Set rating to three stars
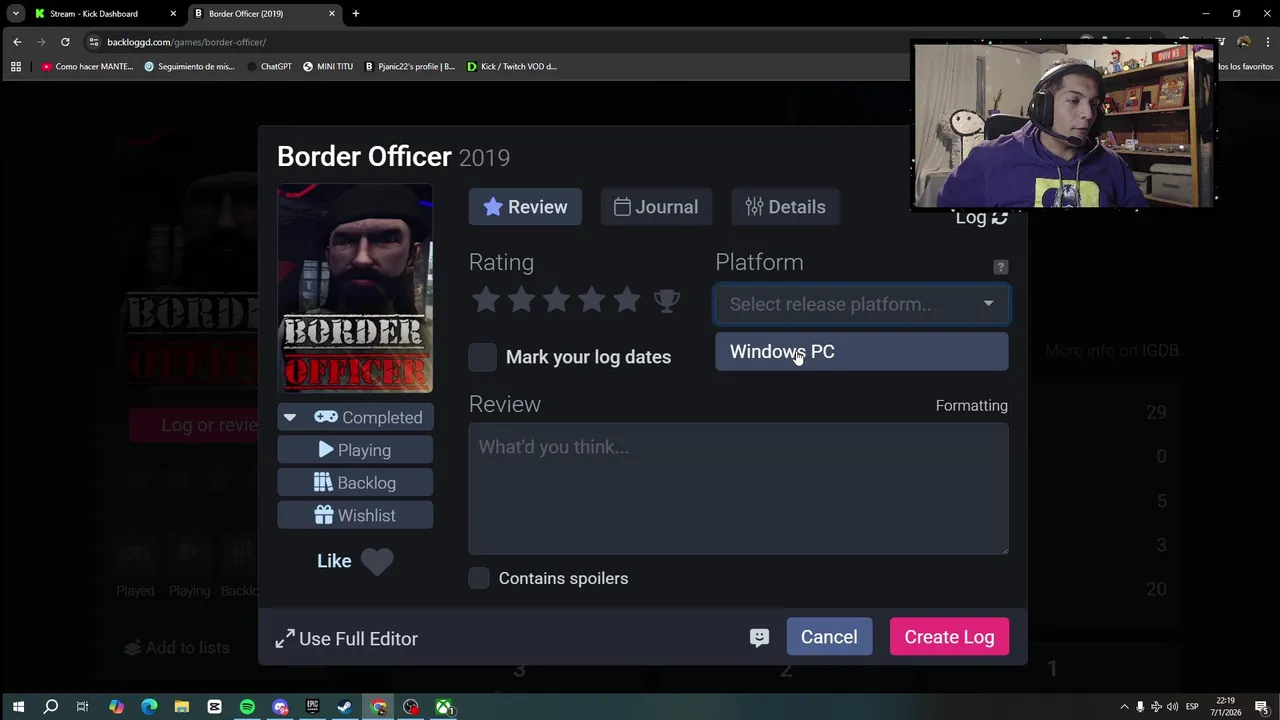Screen dimensions: 1280x720 click(x=556, y=299)
